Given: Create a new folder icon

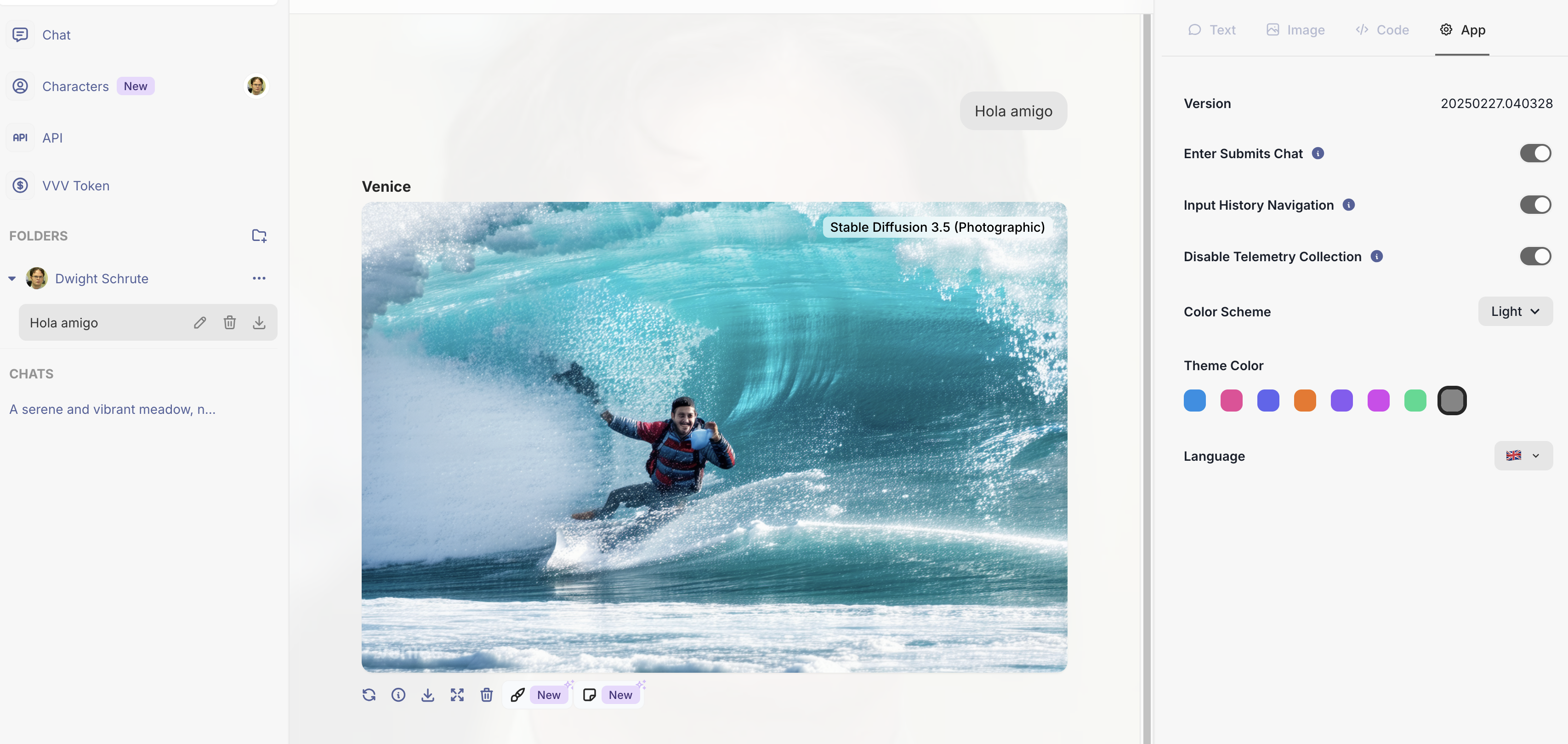Looking at the screenshot, I should (259, 235).
